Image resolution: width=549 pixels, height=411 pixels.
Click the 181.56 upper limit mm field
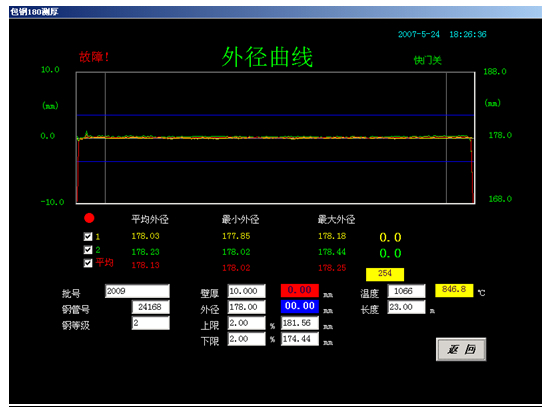[x=300, y=323]
